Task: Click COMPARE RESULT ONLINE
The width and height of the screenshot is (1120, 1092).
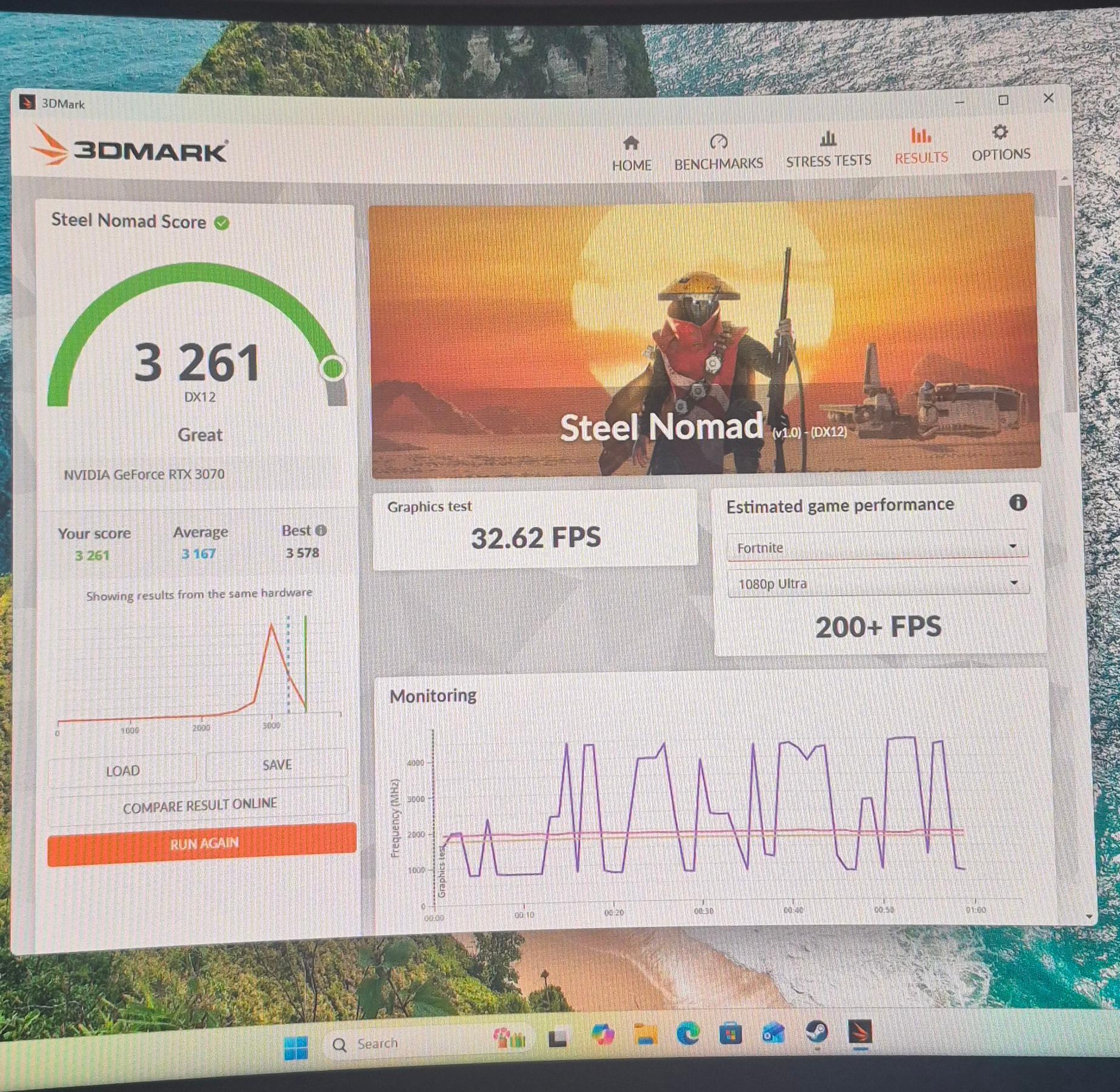Action: [x=199, y=805]
